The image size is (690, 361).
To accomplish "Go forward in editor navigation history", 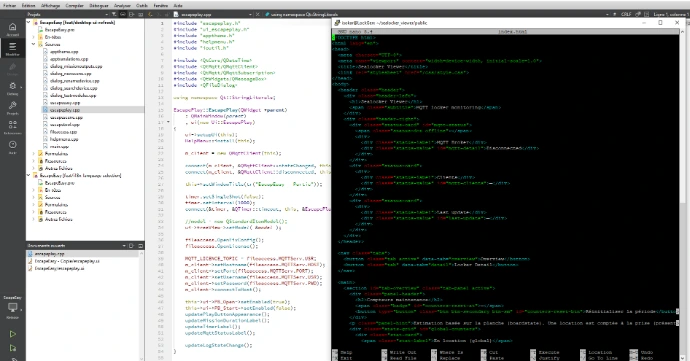I will (158, 14).
